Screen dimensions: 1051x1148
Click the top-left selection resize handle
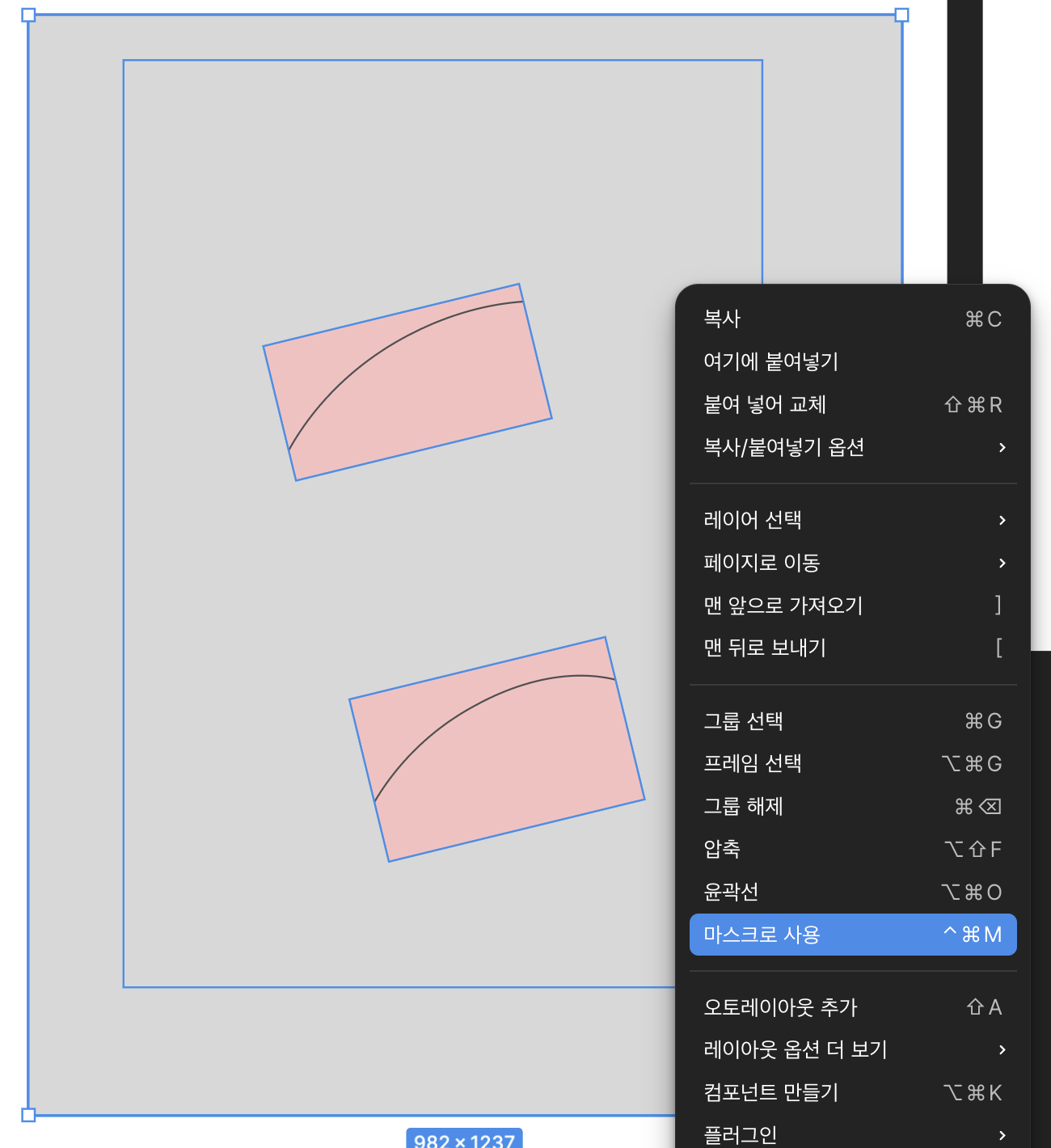pos(28,15)
